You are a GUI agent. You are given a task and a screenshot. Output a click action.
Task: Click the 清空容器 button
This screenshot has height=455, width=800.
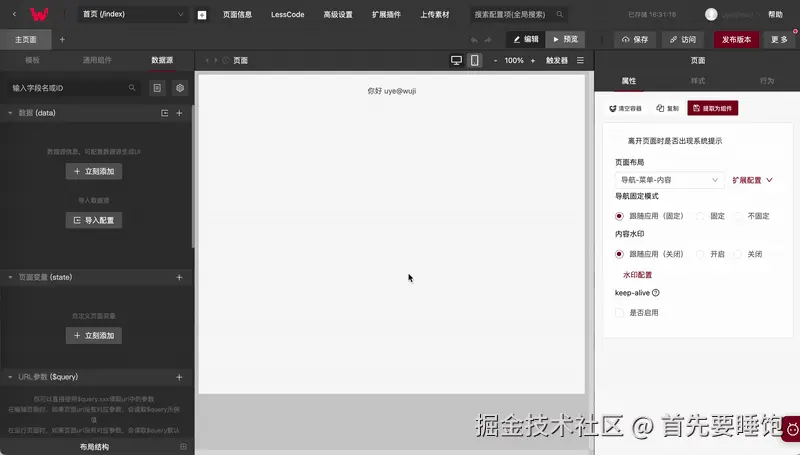coord(625,108)
